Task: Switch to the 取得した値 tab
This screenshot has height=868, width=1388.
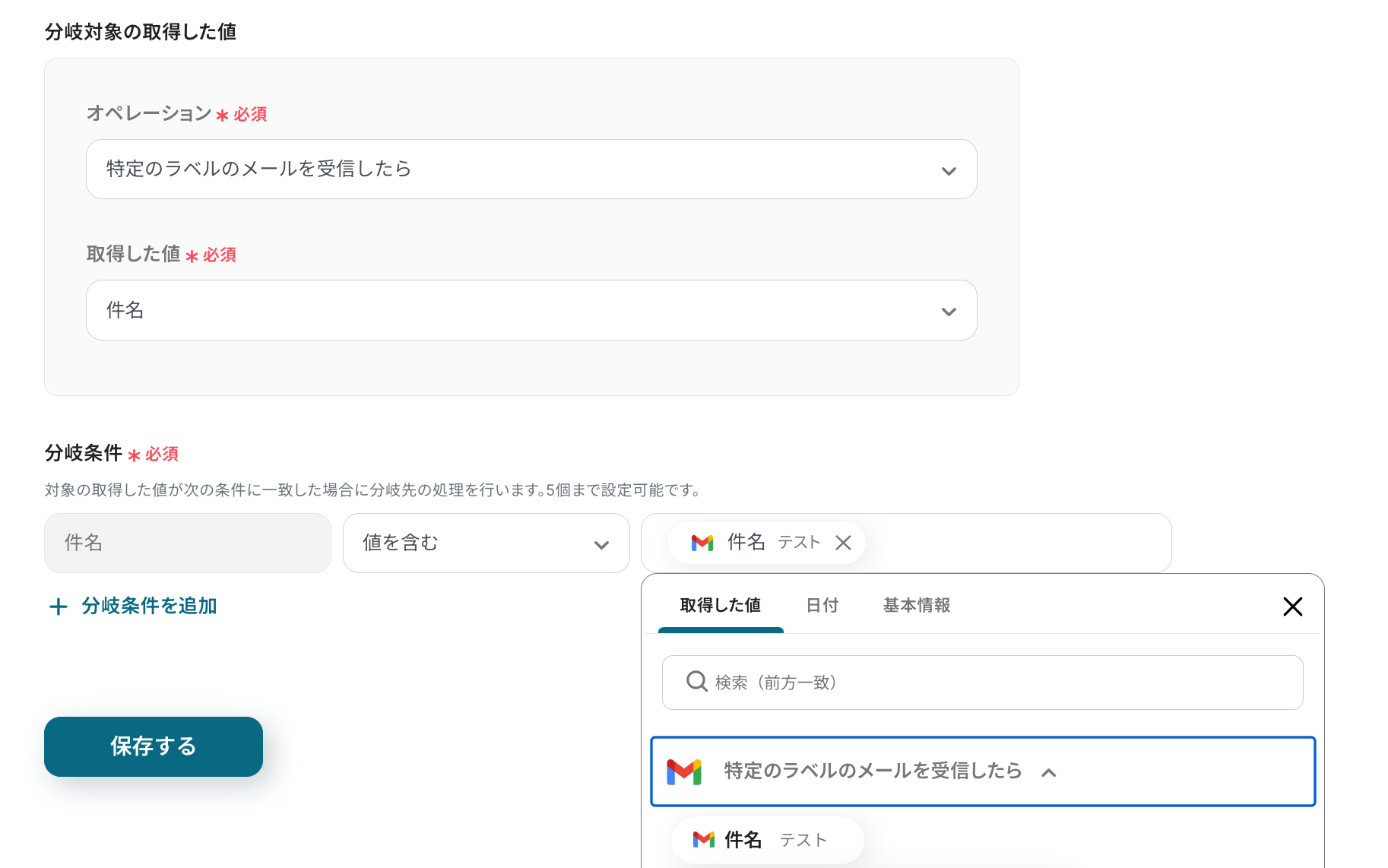Action: (x=720, y=606)
